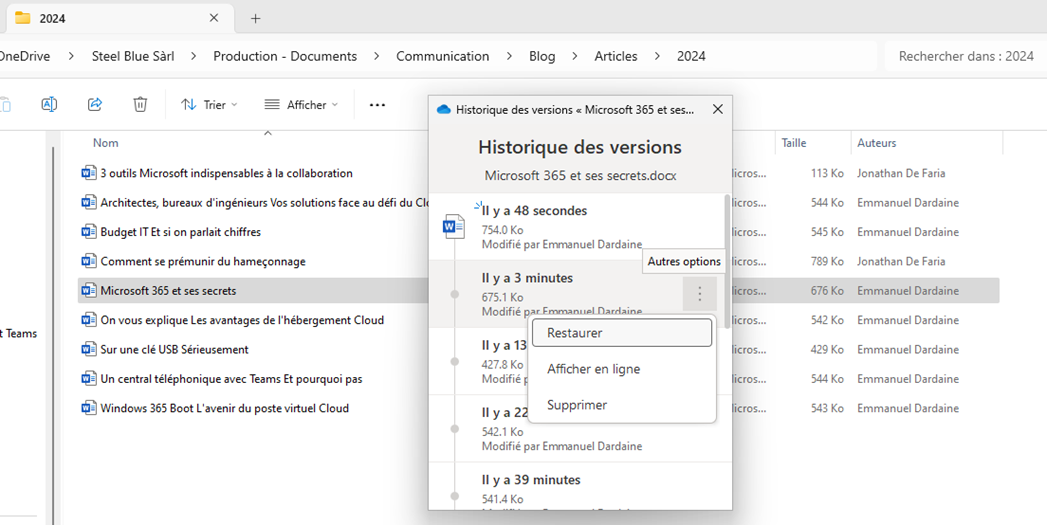Click the 789 Ko size cell
Screen dimensions: 1047x525
pyautogui.click(x=827, y=261)
